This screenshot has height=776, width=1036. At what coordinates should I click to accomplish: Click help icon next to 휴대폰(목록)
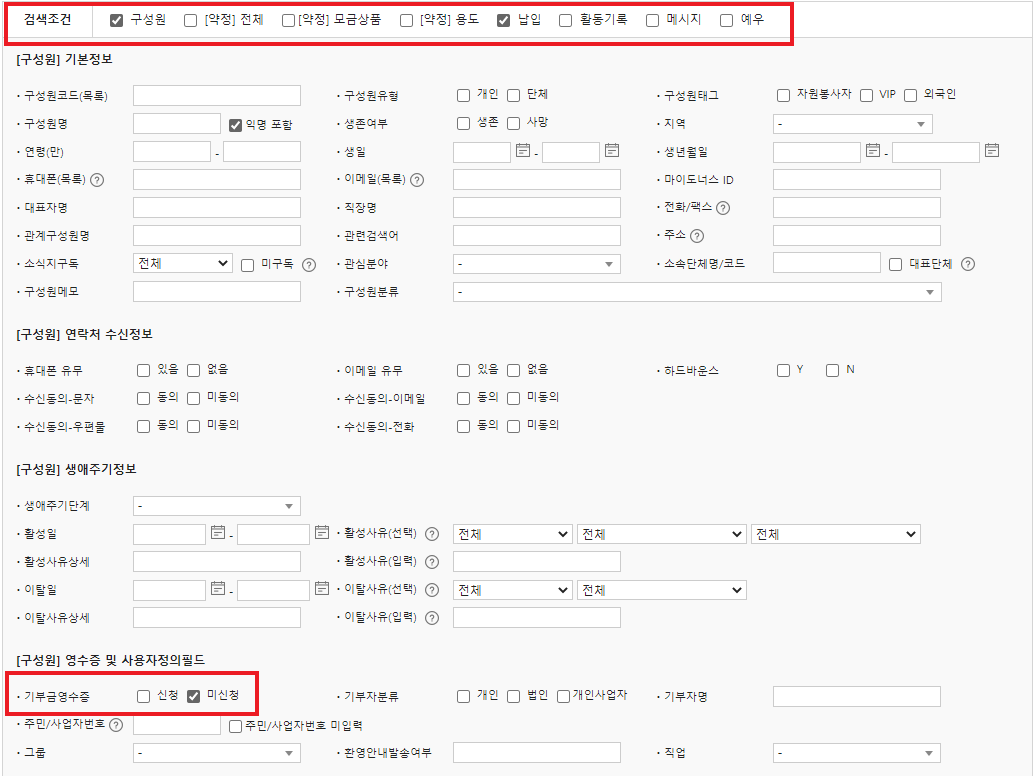click(97, 180)
